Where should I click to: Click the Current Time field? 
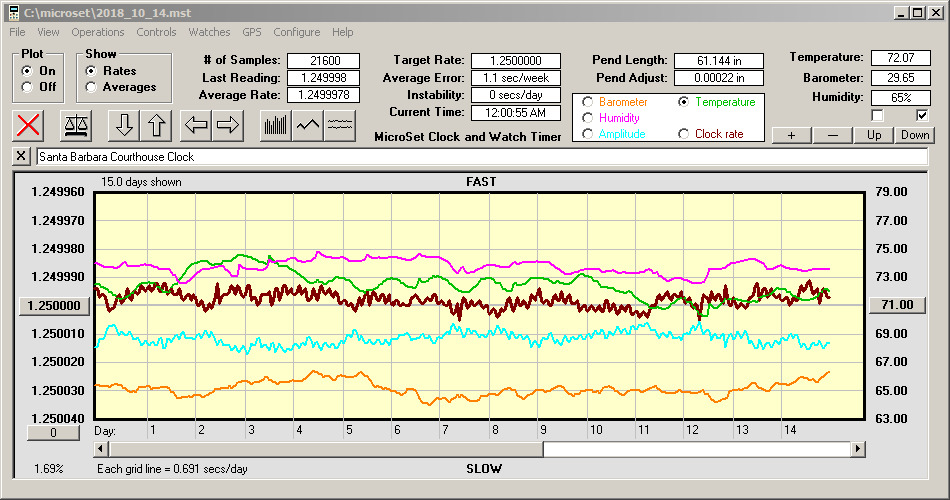click(516, 113)
